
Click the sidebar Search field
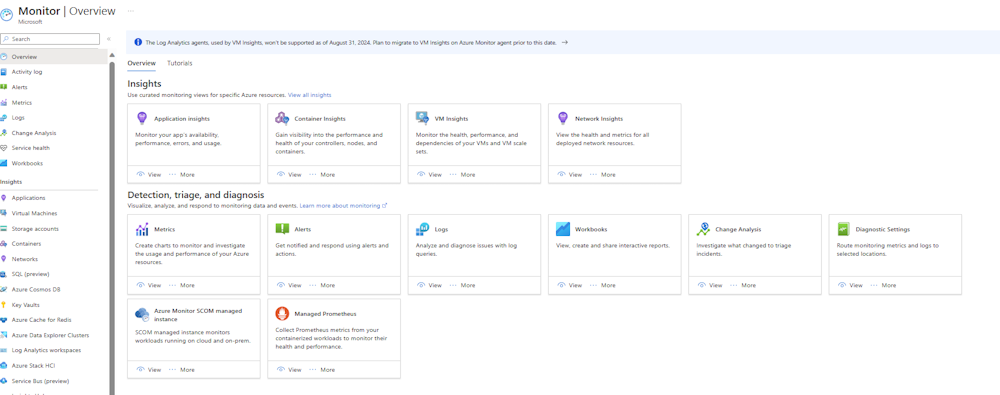[50, 39]
